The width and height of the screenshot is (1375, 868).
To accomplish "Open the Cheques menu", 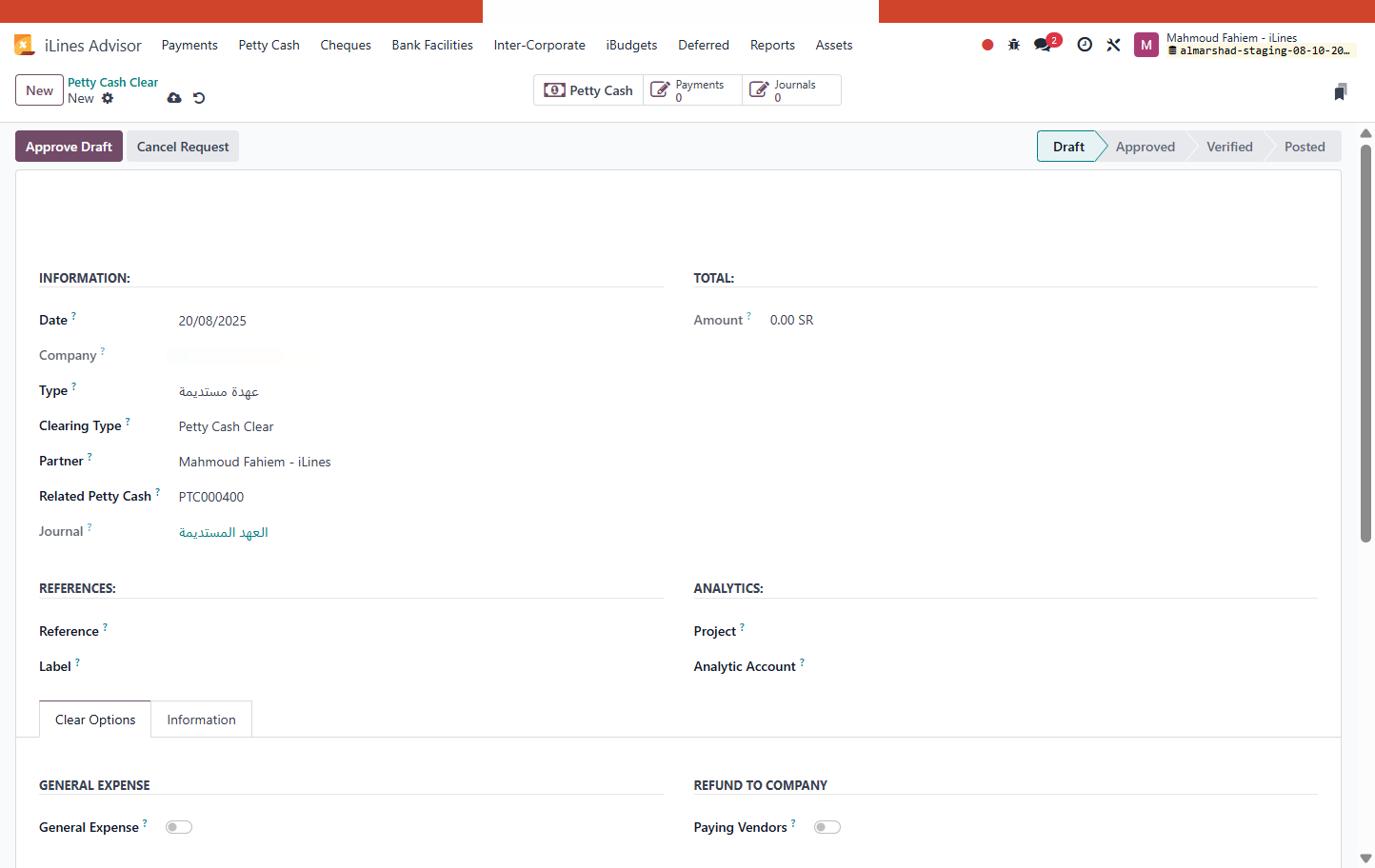I will pyautogui.click(x=346, y=45).
